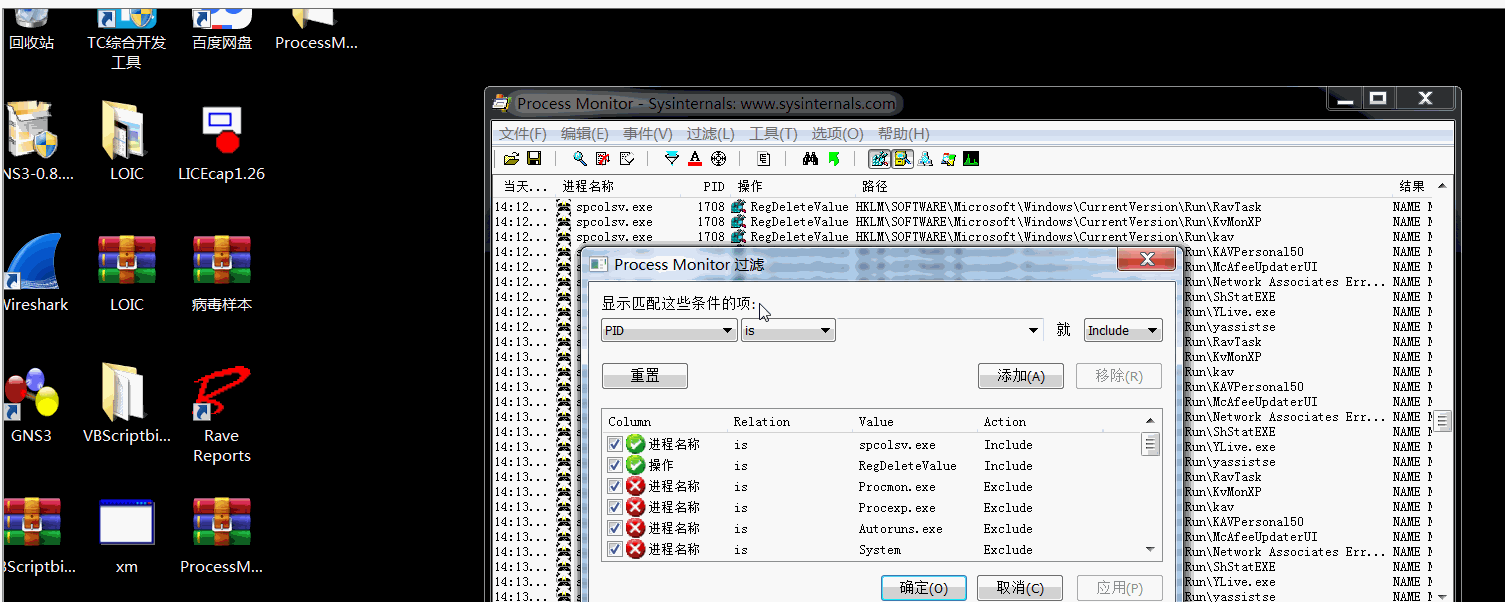Click the filter list scrollbar up arrow
This screenshot has height=602, width=1505.
coord(1150,421)
